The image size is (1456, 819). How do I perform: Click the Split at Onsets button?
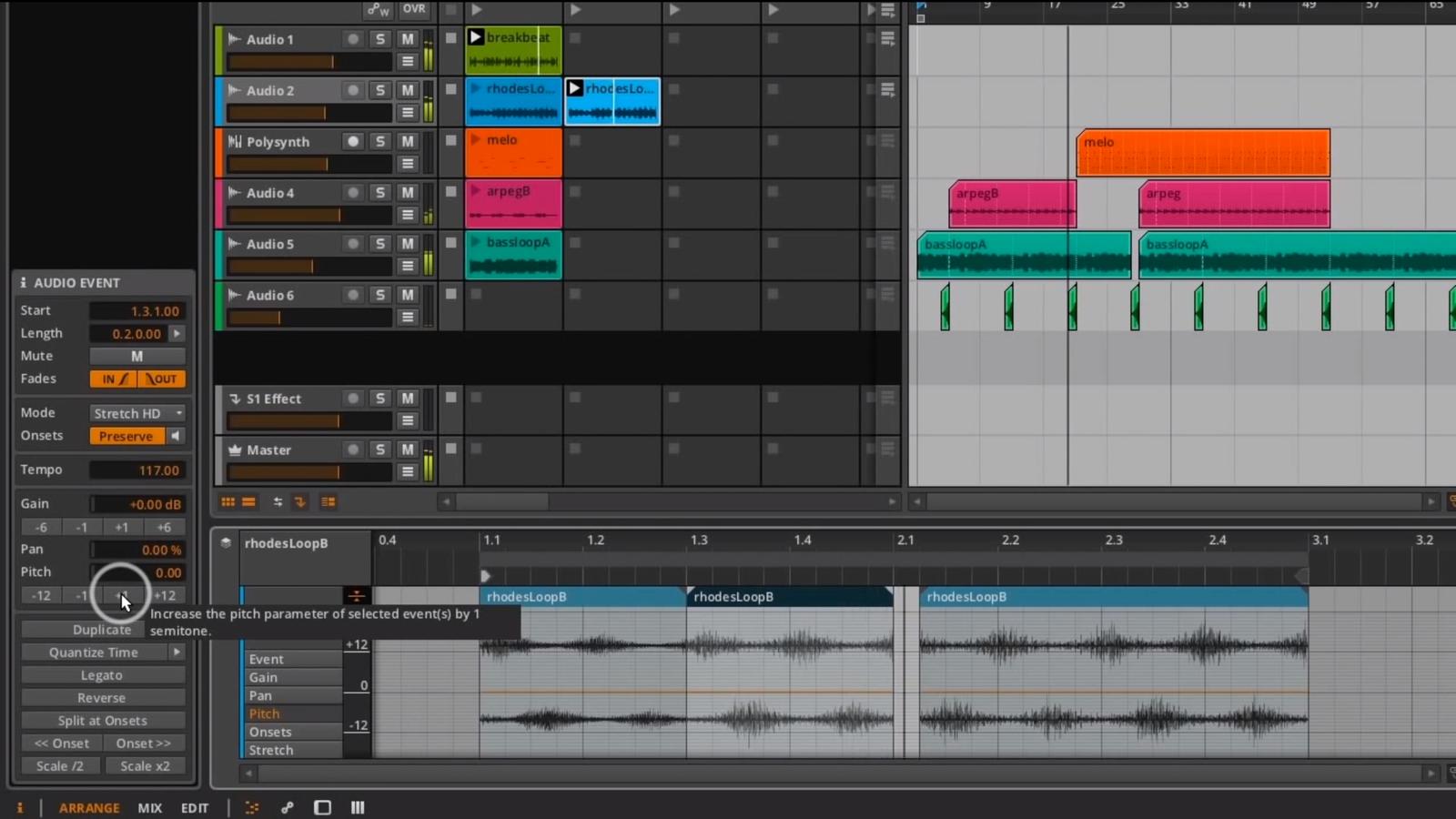coord(102,721)
